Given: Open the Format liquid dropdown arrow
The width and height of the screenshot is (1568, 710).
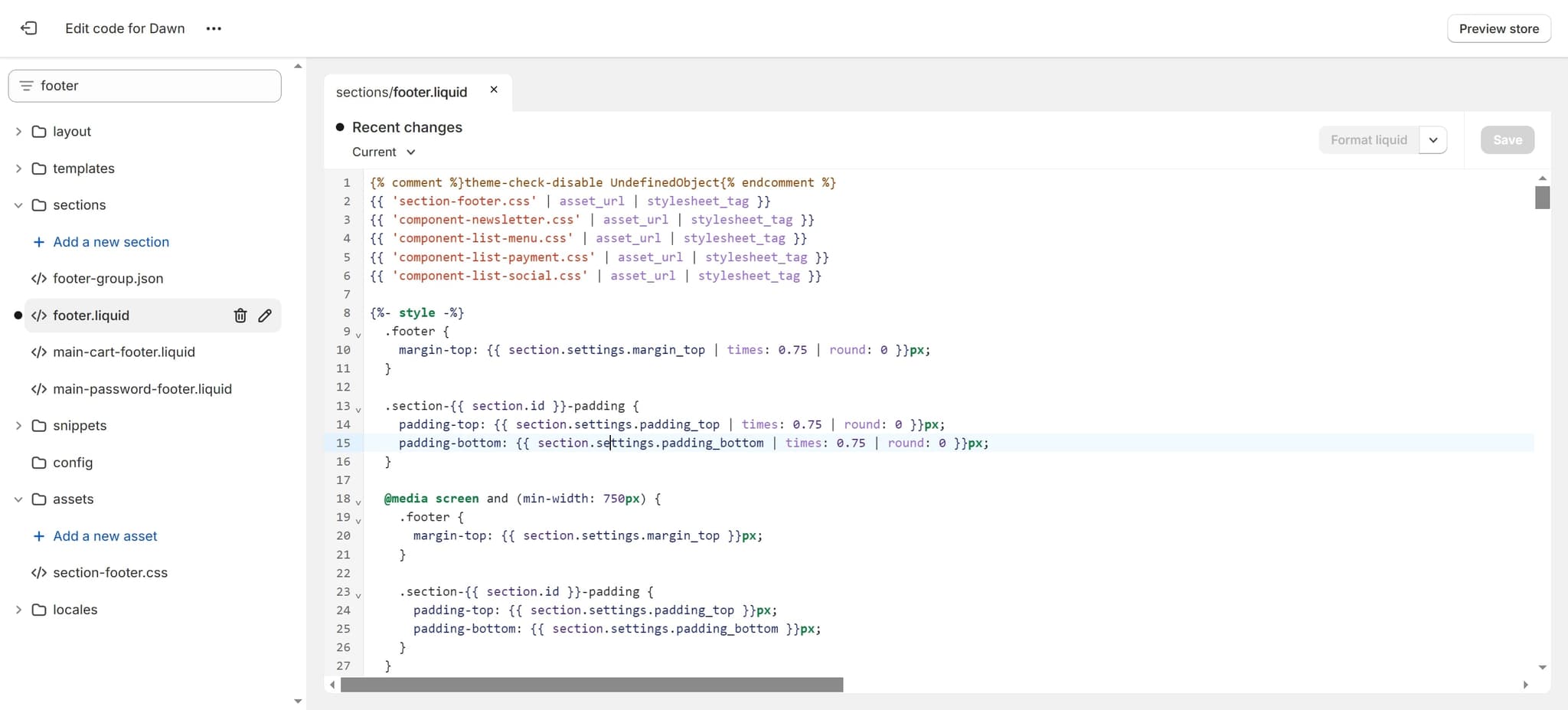Looking at the screenshot, I should click(x=1433, y=139).
